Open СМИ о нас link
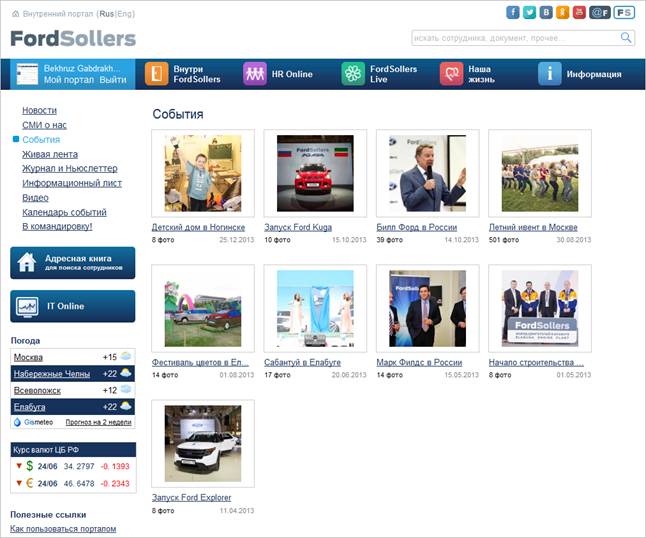Screen dimensions: 646x538 tap(44, 125)
